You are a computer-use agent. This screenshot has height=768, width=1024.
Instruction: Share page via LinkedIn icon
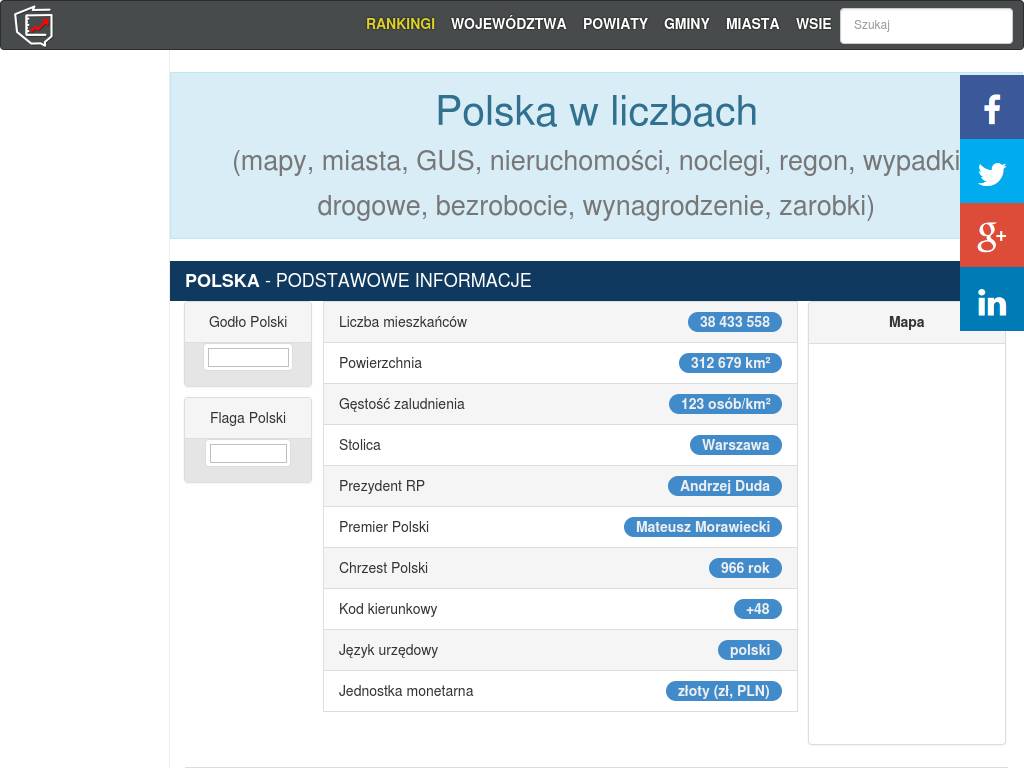[x=991, y=300]
